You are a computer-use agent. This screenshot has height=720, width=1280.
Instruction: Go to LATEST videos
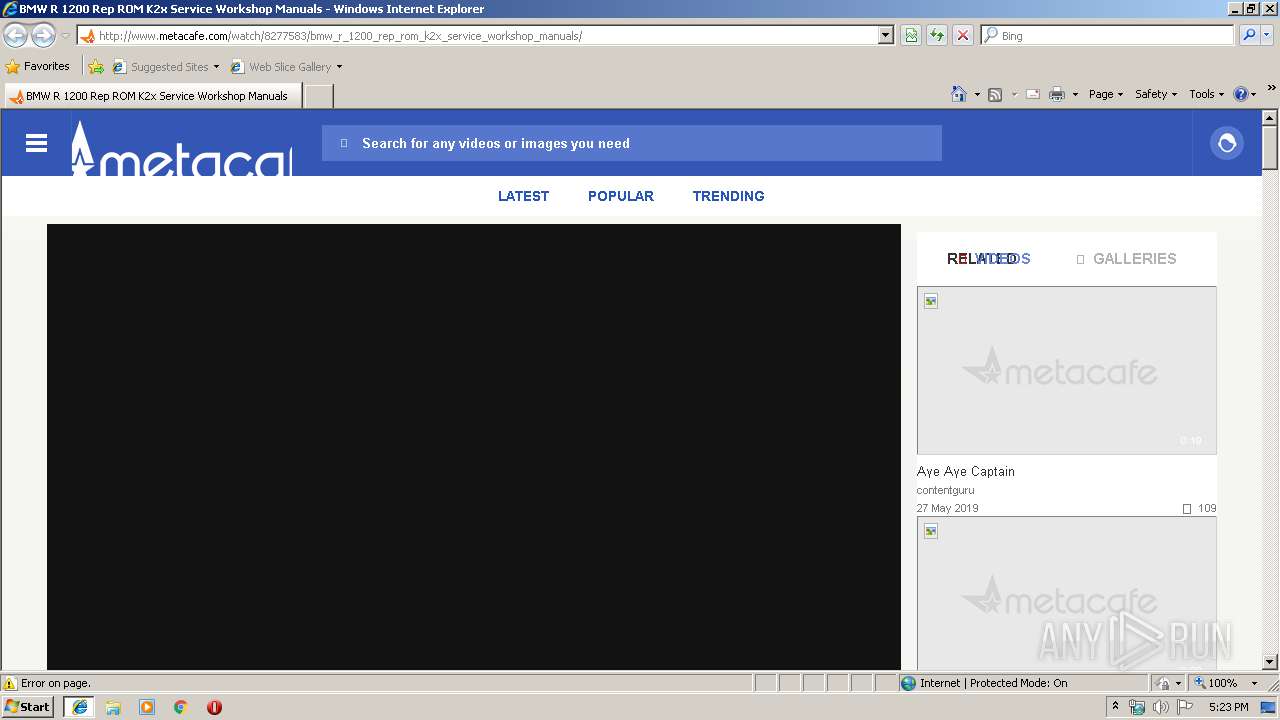(x=523, y=196)
